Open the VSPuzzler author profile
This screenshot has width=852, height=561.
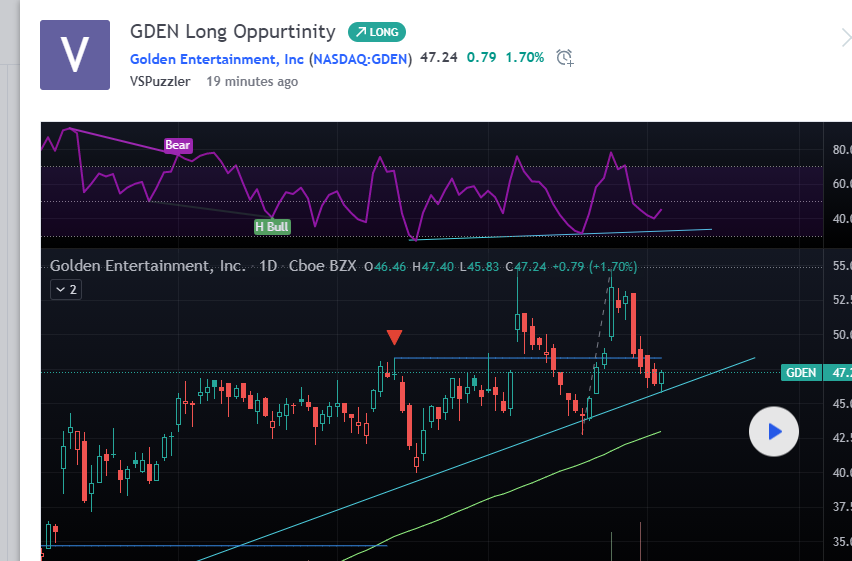point(162,82)
